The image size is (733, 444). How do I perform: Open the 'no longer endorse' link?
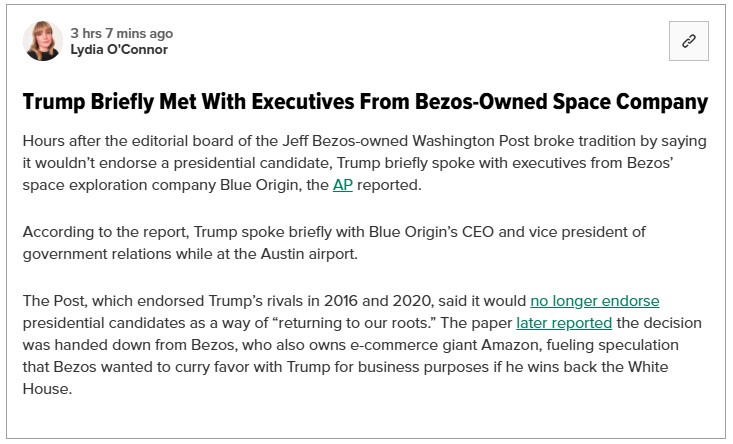coord(595,301)
